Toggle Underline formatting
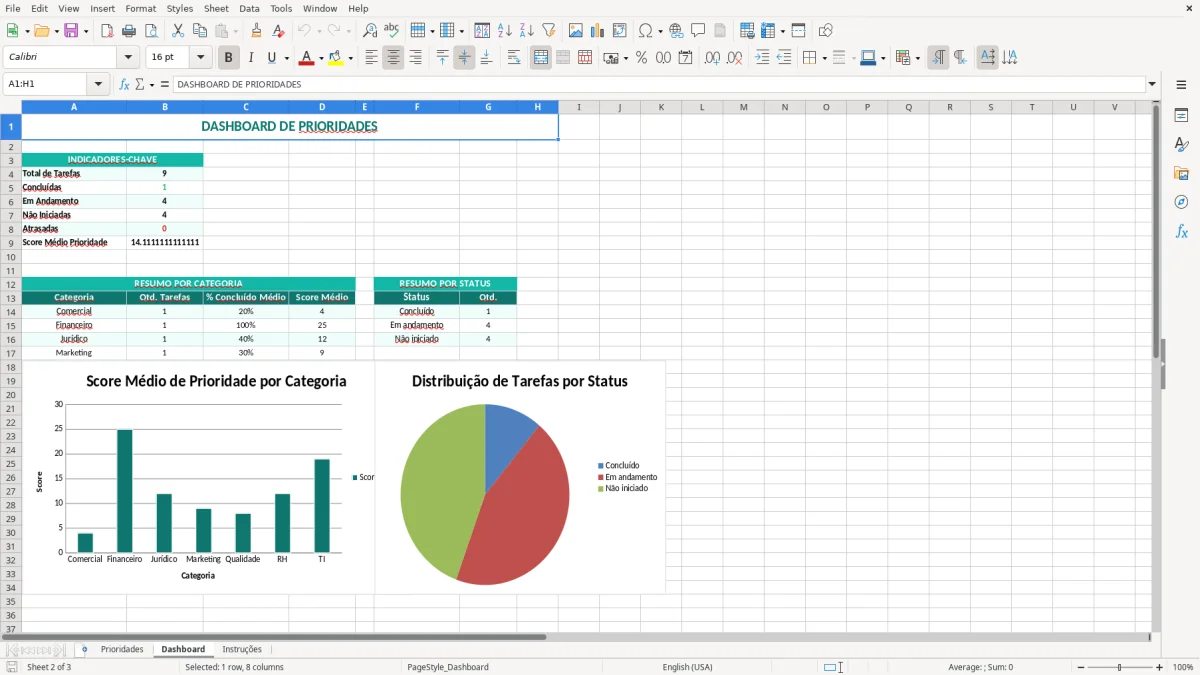This screenshot has width=1200, height=675. (x=272, y=58)
